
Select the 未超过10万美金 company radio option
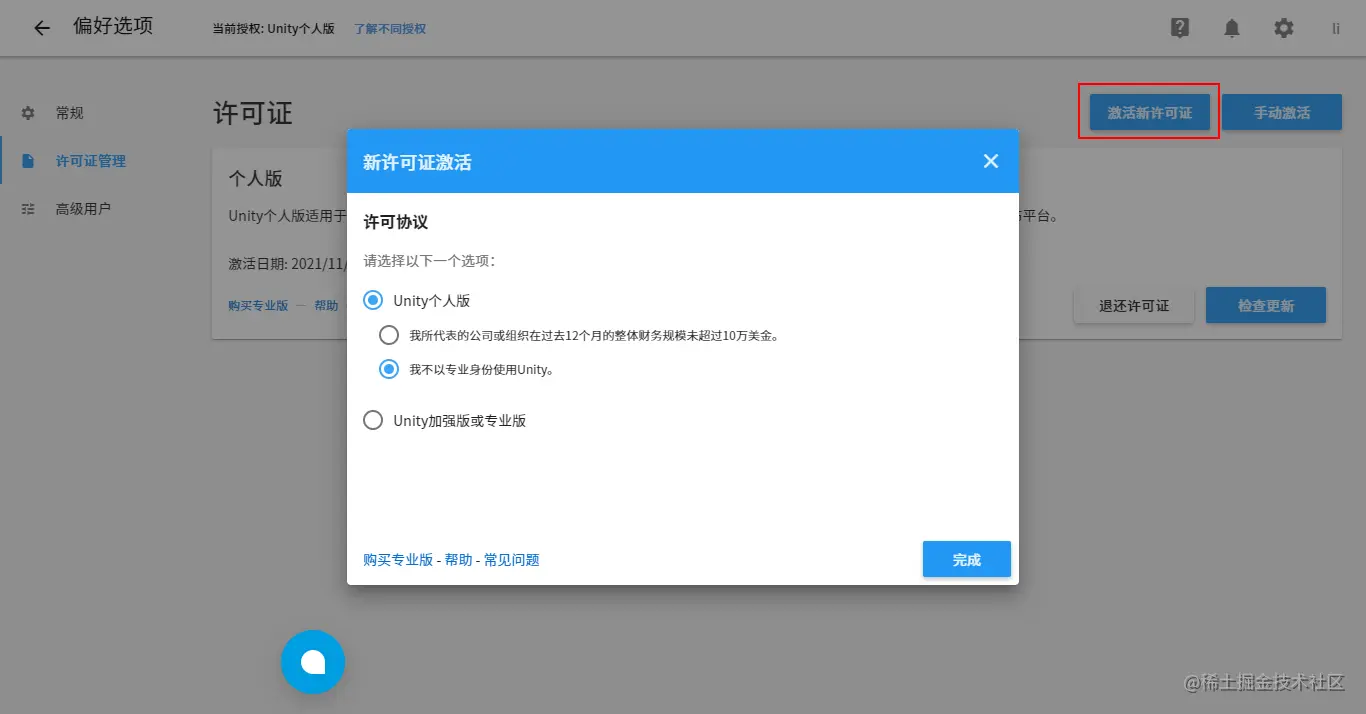(x=389, y=335)
